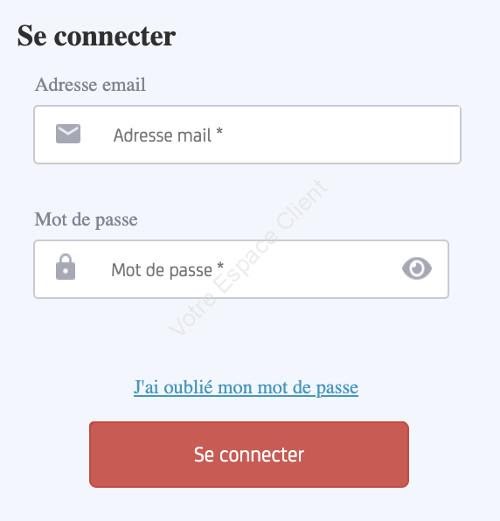Open the "J'ai oublié mon mot de passe" link

[x=246, y=388]
